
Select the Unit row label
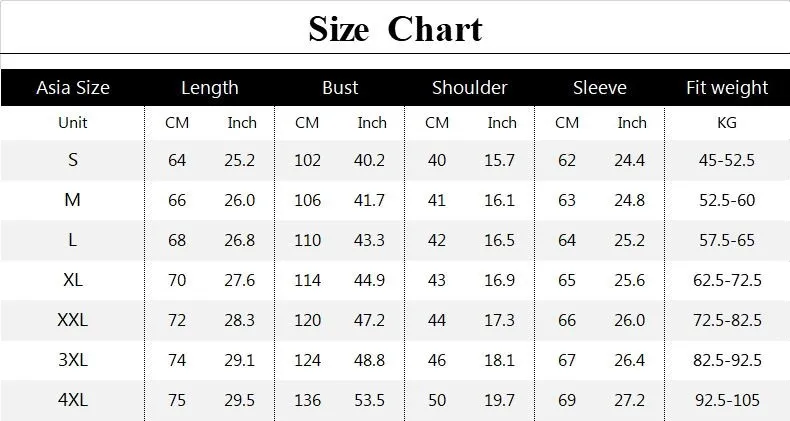coord(73,122)
